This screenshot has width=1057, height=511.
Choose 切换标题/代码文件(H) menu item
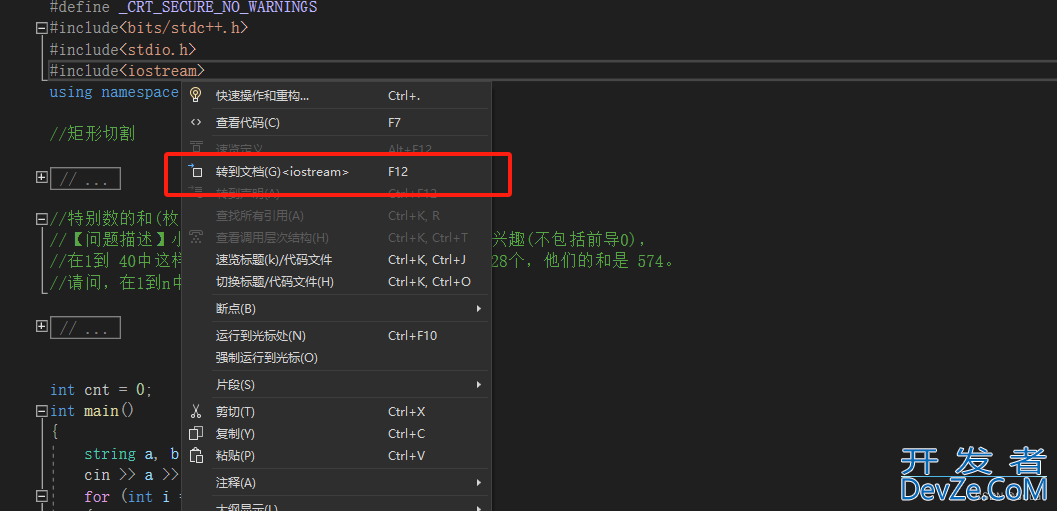click(337, 282)
